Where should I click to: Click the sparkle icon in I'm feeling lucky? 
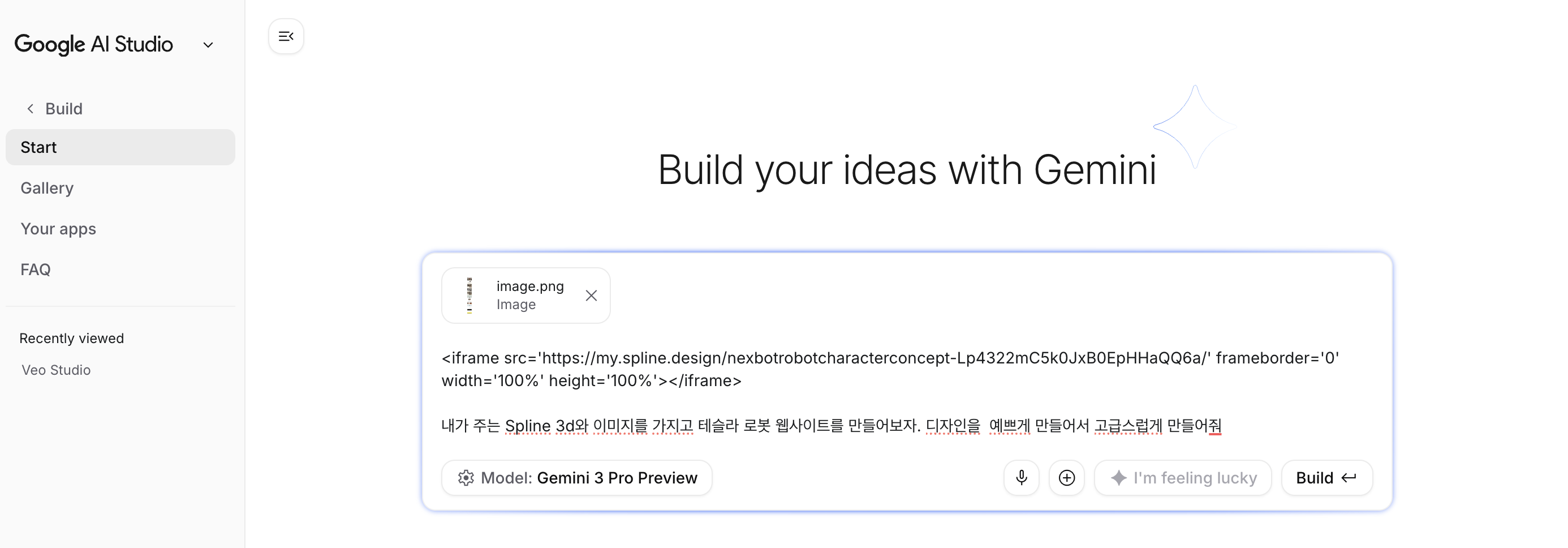(x=1119, y=477)
